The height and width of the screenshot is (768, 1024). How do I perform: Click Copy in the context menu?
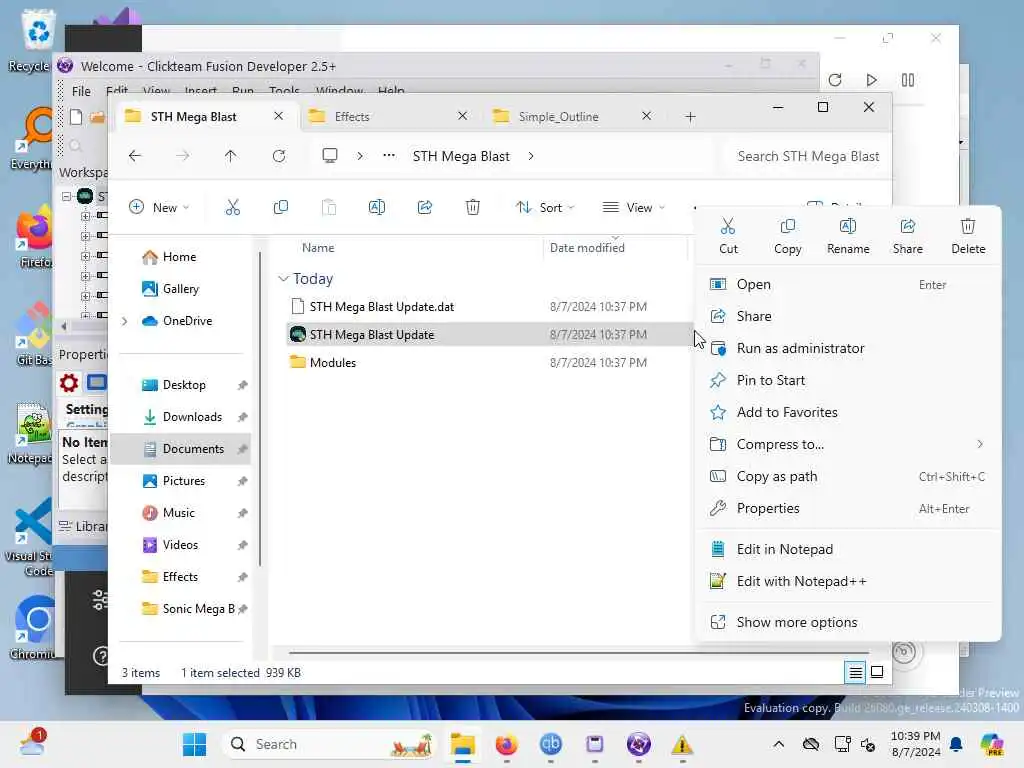point(788,236)
